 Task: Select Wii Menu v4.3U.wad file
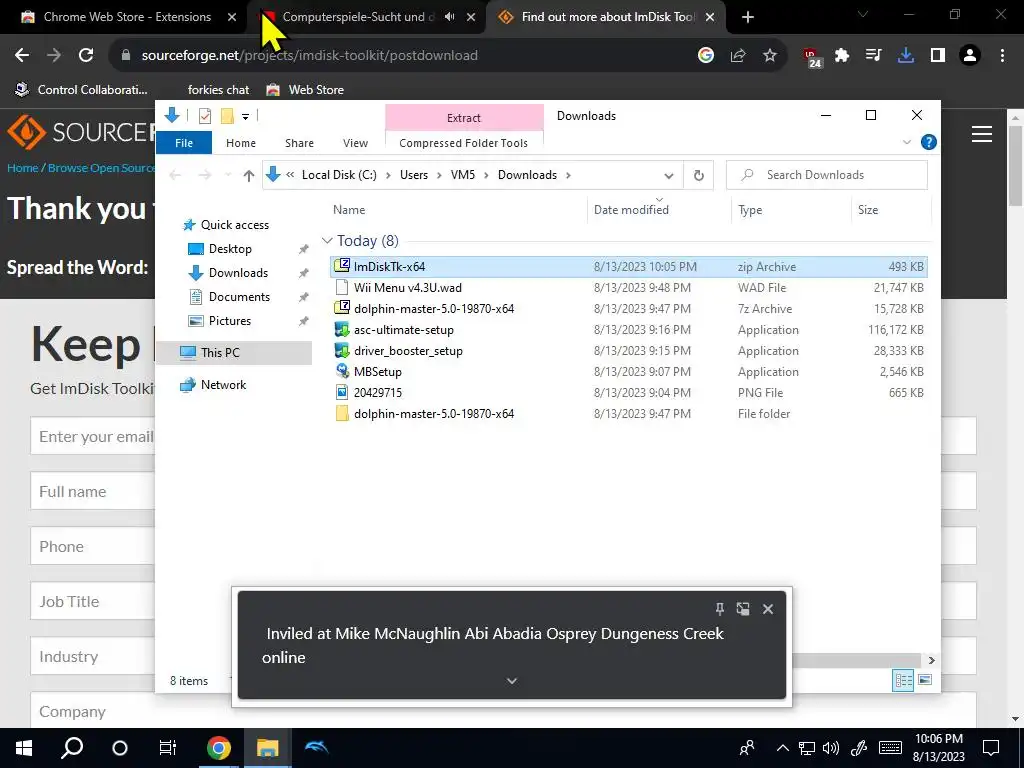[628, 287]
